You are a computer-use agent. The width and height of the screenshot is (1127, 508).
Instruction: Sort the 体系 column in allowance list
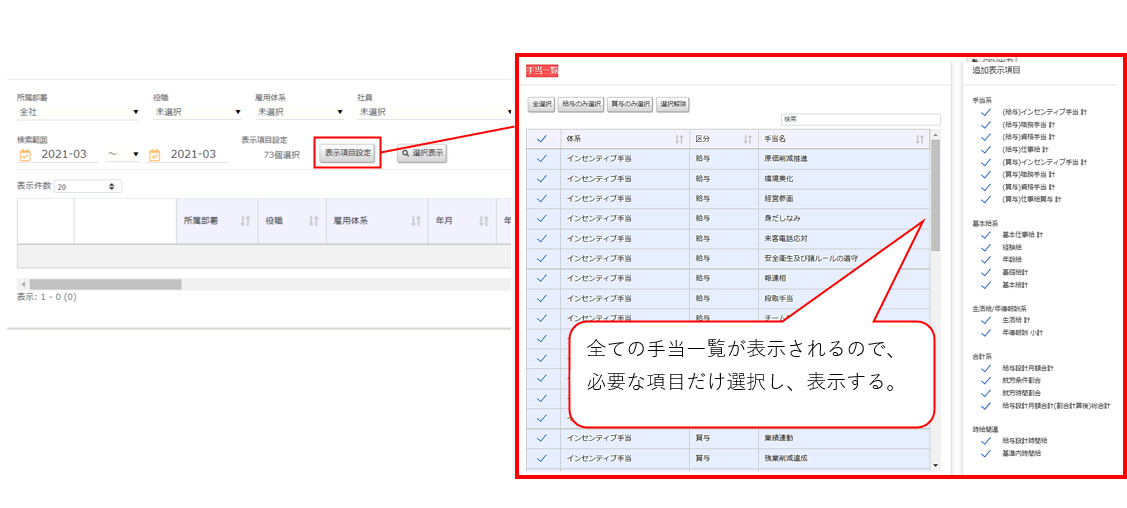[679, 139]
